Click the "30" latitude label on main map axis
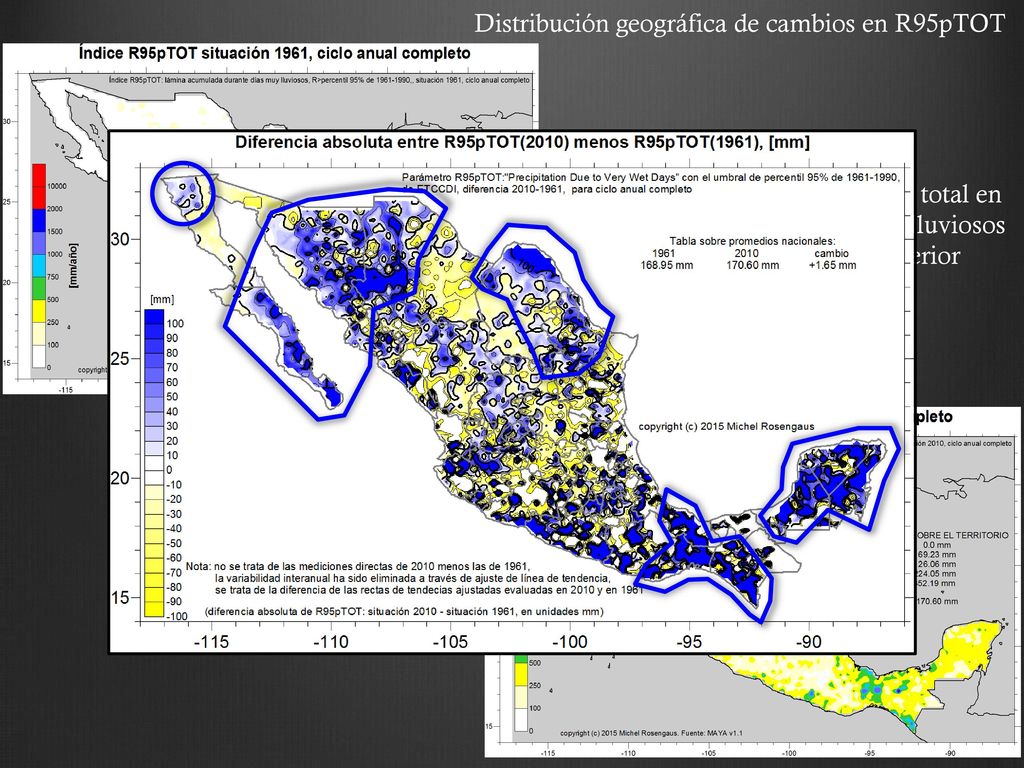 [120, 239]
